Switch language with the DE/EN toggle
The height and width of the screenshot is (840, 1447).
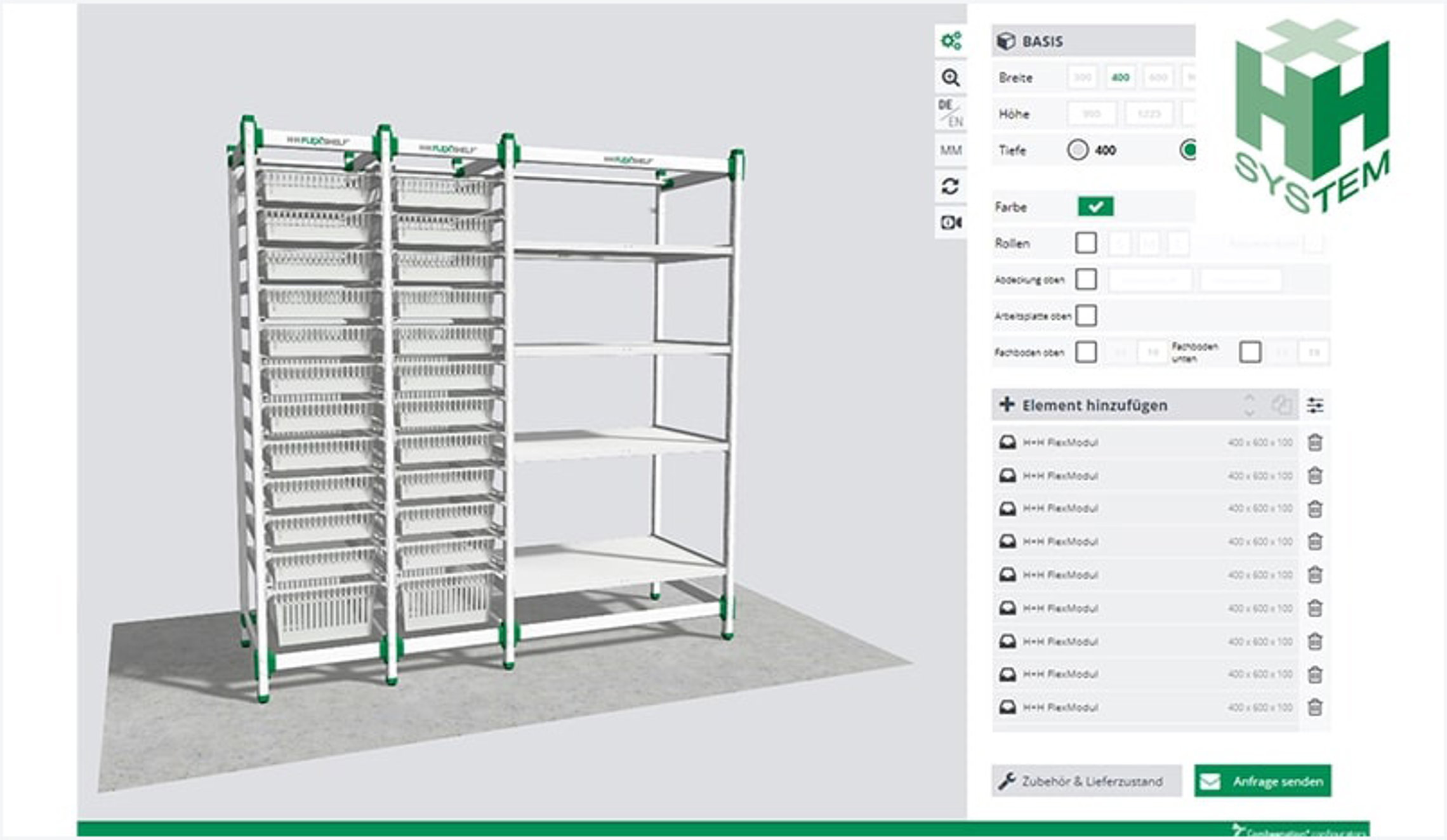pos(951,113)
